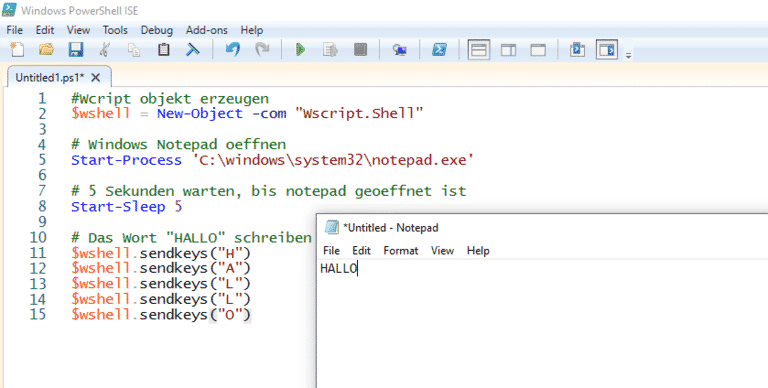768x388 pixels.
Task: Undo the last edit
Action: [233, 49]
